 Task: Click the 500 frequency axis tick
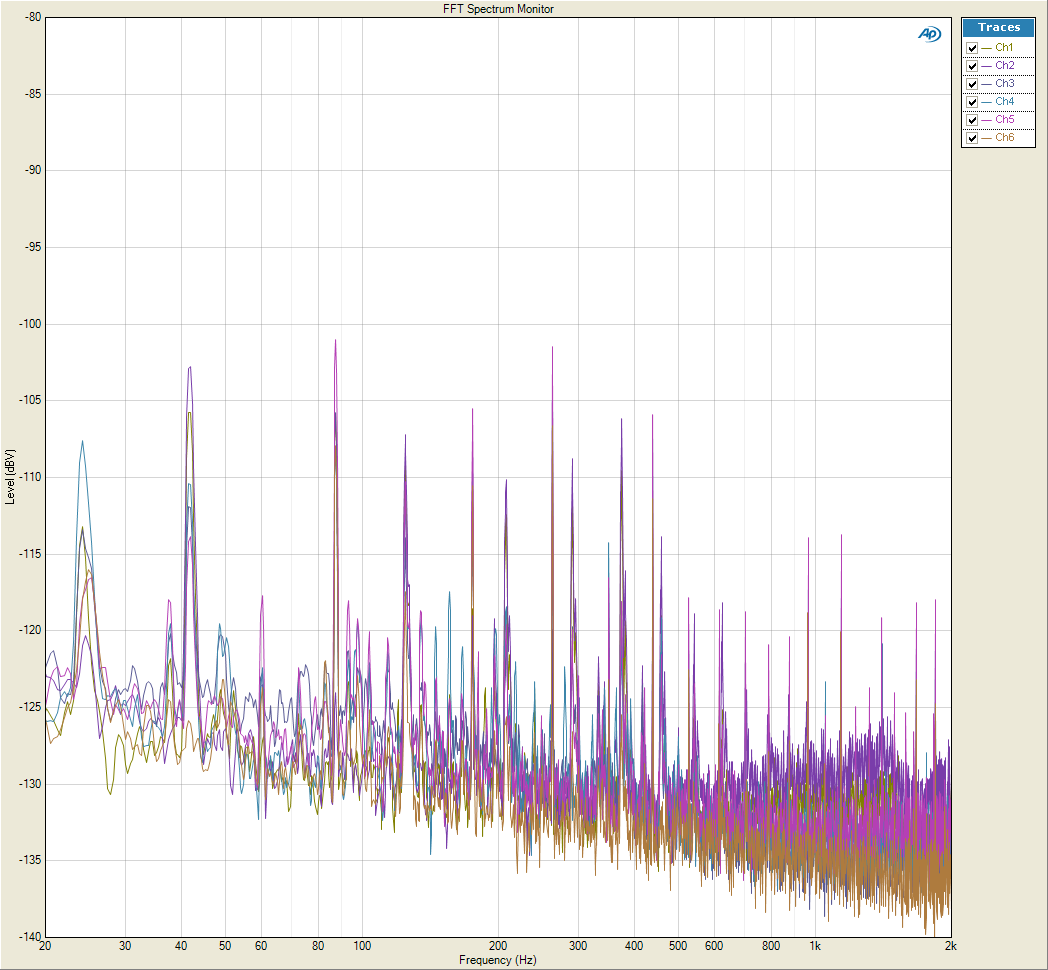coord(678,946)
